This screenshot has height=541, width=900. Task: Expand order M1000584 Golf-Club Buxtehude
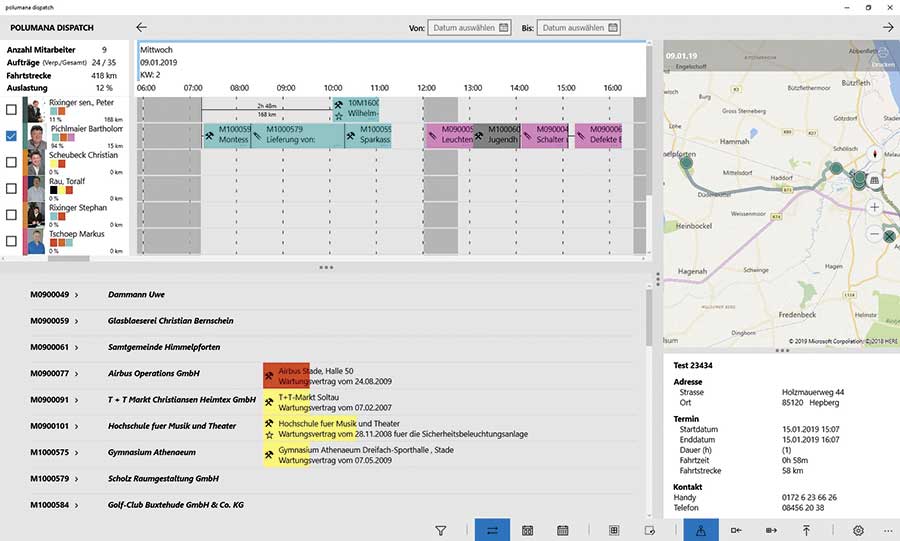click(x=76, y=505)
